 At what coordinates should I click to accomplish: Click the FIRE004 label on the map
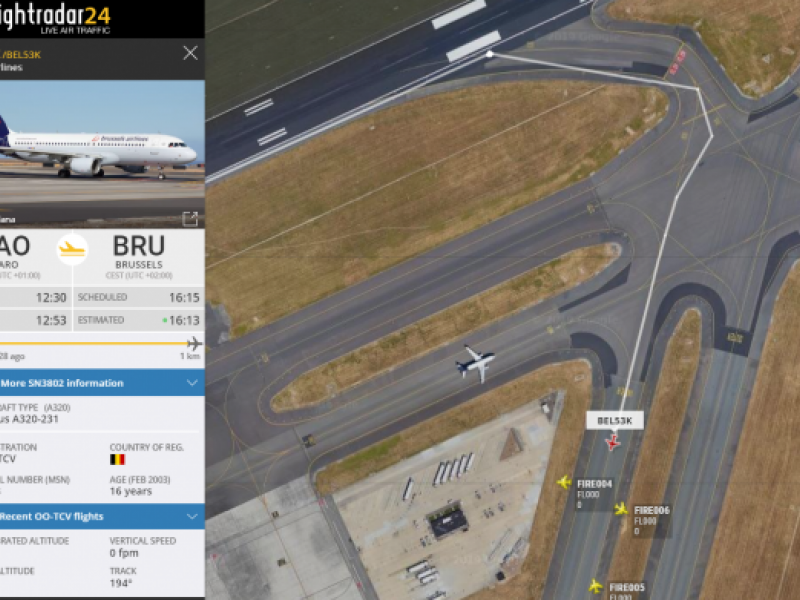tap(594, 484)
